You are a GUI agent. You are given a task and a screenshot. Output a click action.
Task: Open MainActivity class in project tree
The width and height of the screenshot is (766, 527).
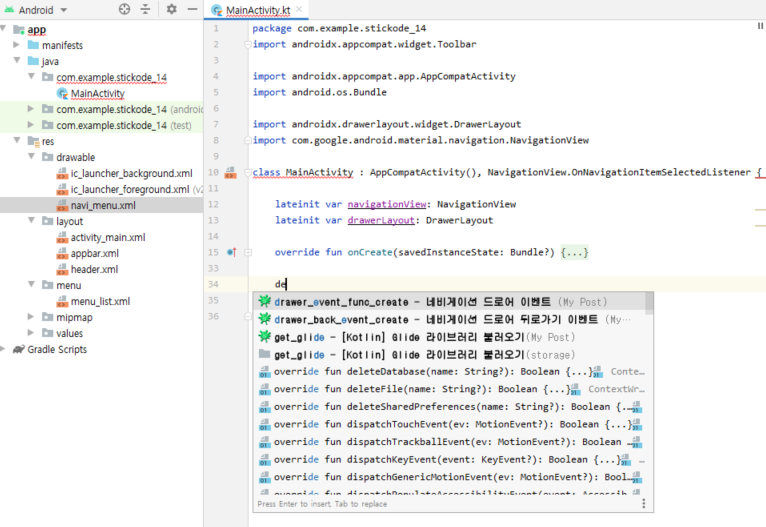98,93
